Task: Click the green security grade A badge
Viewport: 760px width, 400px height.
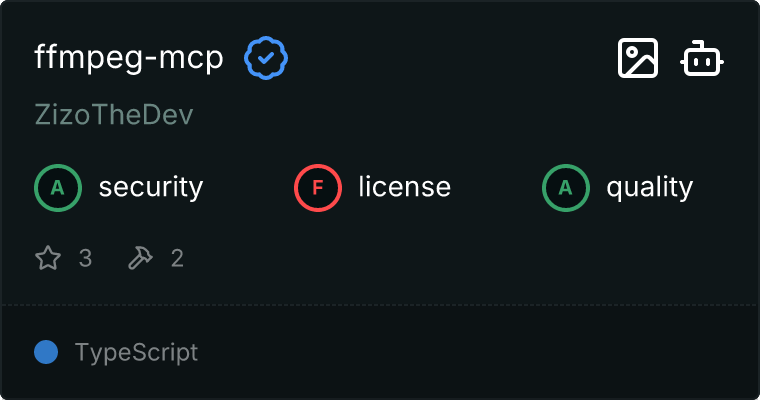Action: (x=57, y=187)
